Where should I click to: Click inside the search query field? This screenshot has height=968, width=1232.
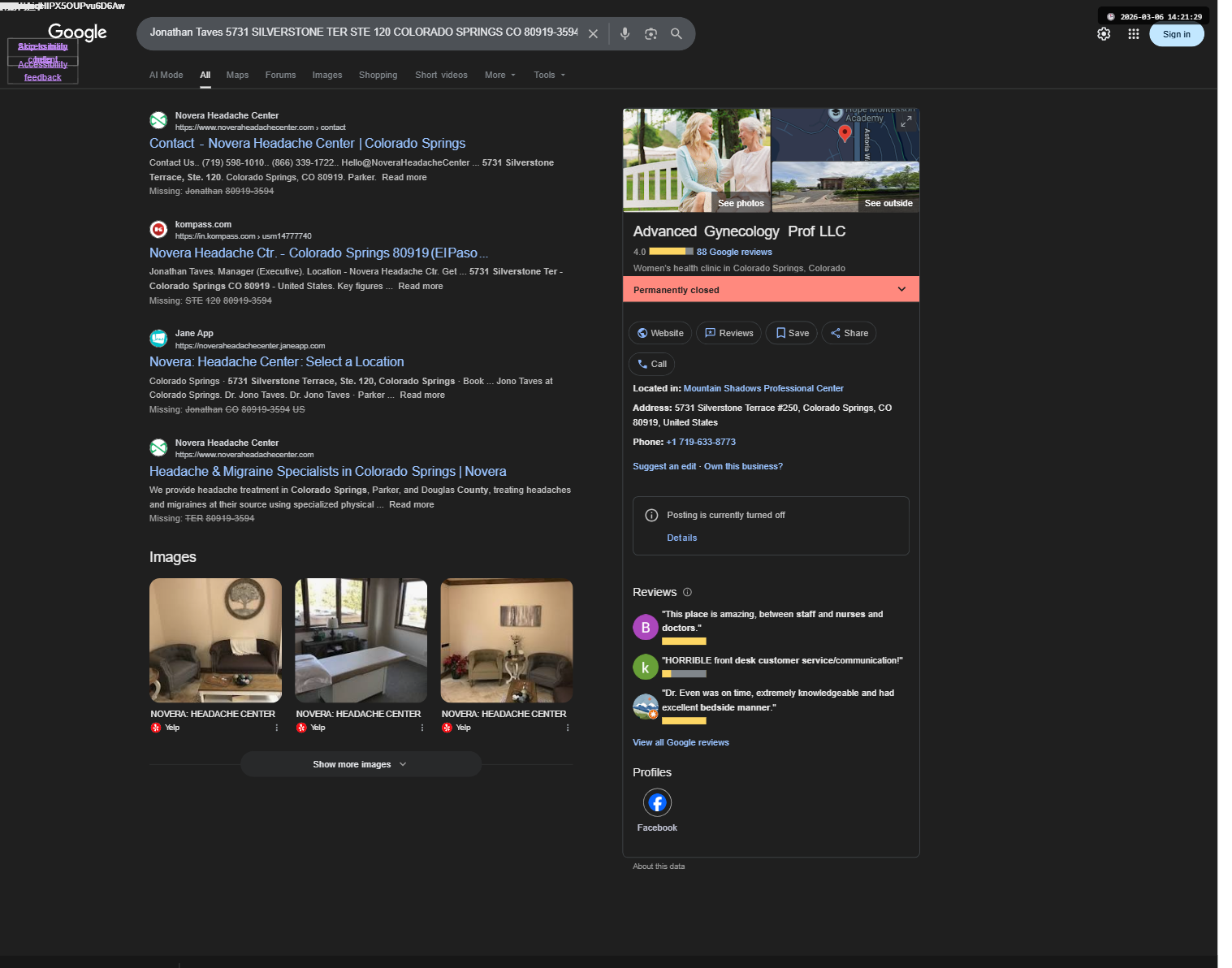point(363,32)
